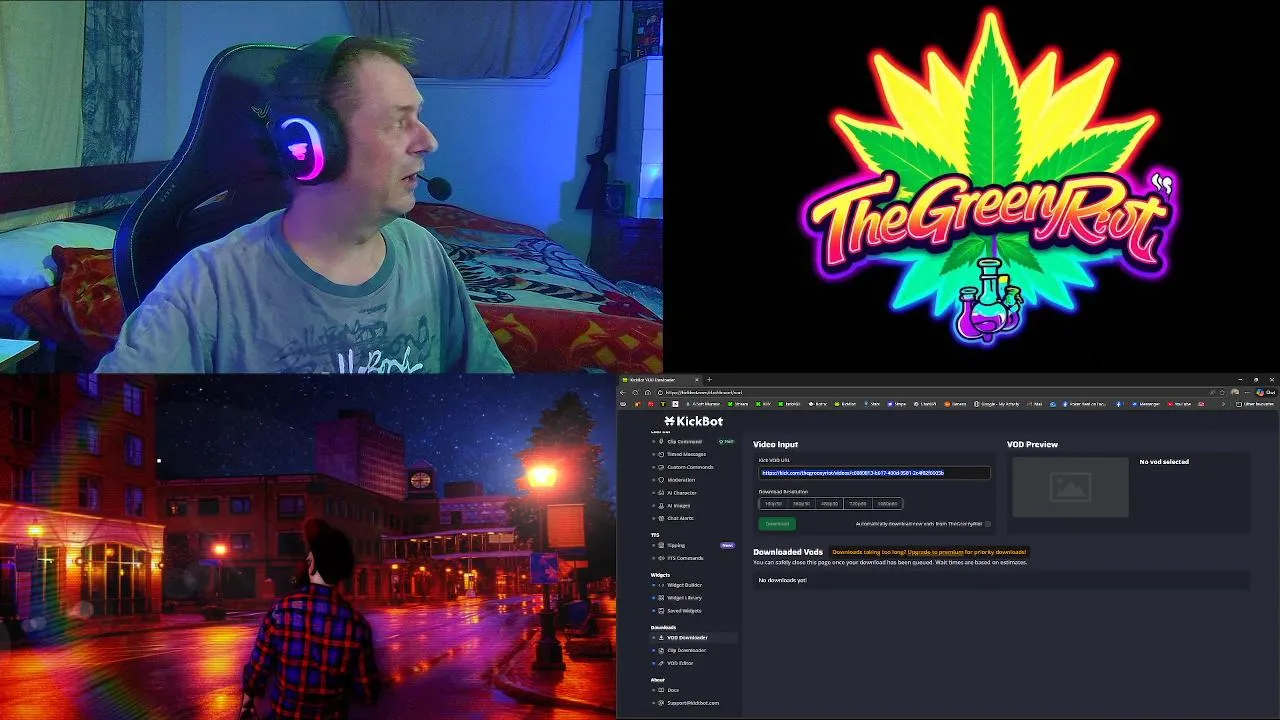Reload the page with browser refresh

click(635, 392)
